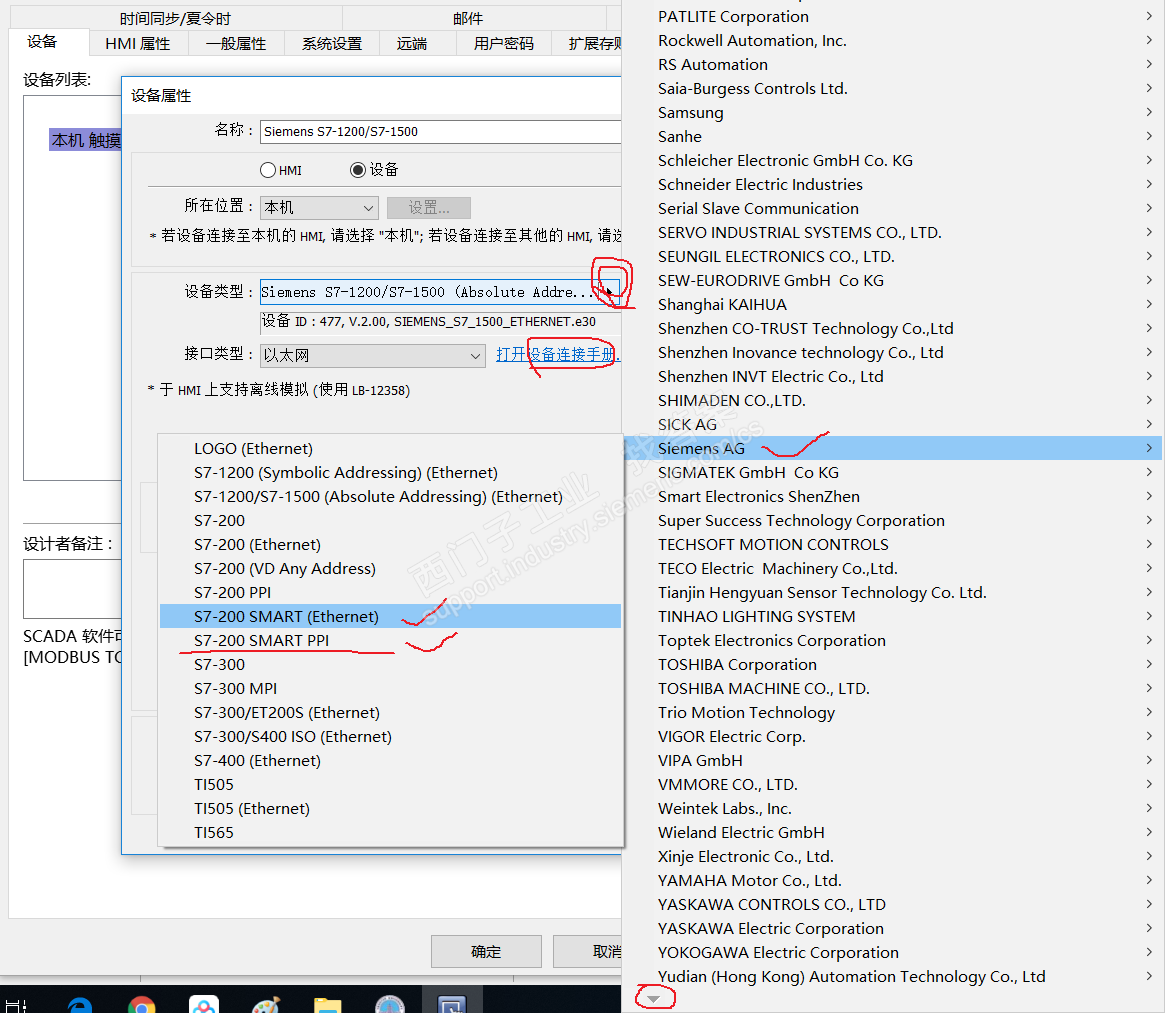The width and height of the screenshot is (1165, 1013).
Task: Choose the plain S7-200 driver entry
Action: pyautogui.click(x=391, y=520)
